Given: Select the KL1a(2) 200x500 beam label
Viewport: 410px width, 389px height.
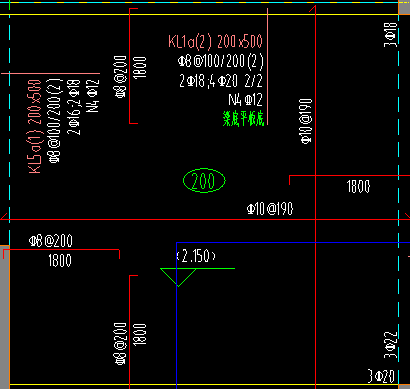Looking at the screenshot, I should [215, 41].
